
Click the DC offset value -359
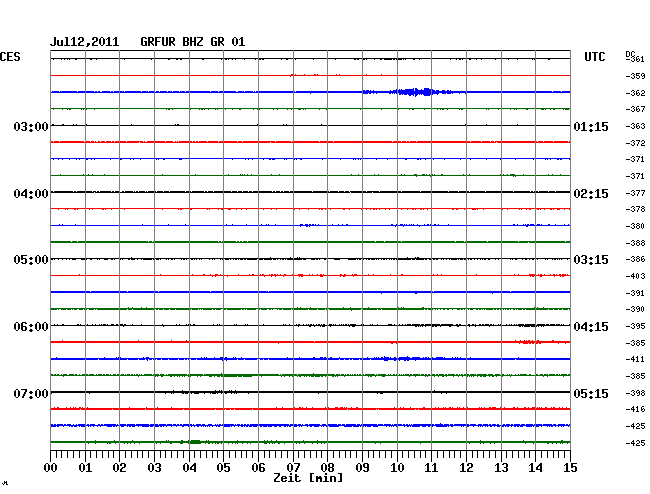coord(635,76)
